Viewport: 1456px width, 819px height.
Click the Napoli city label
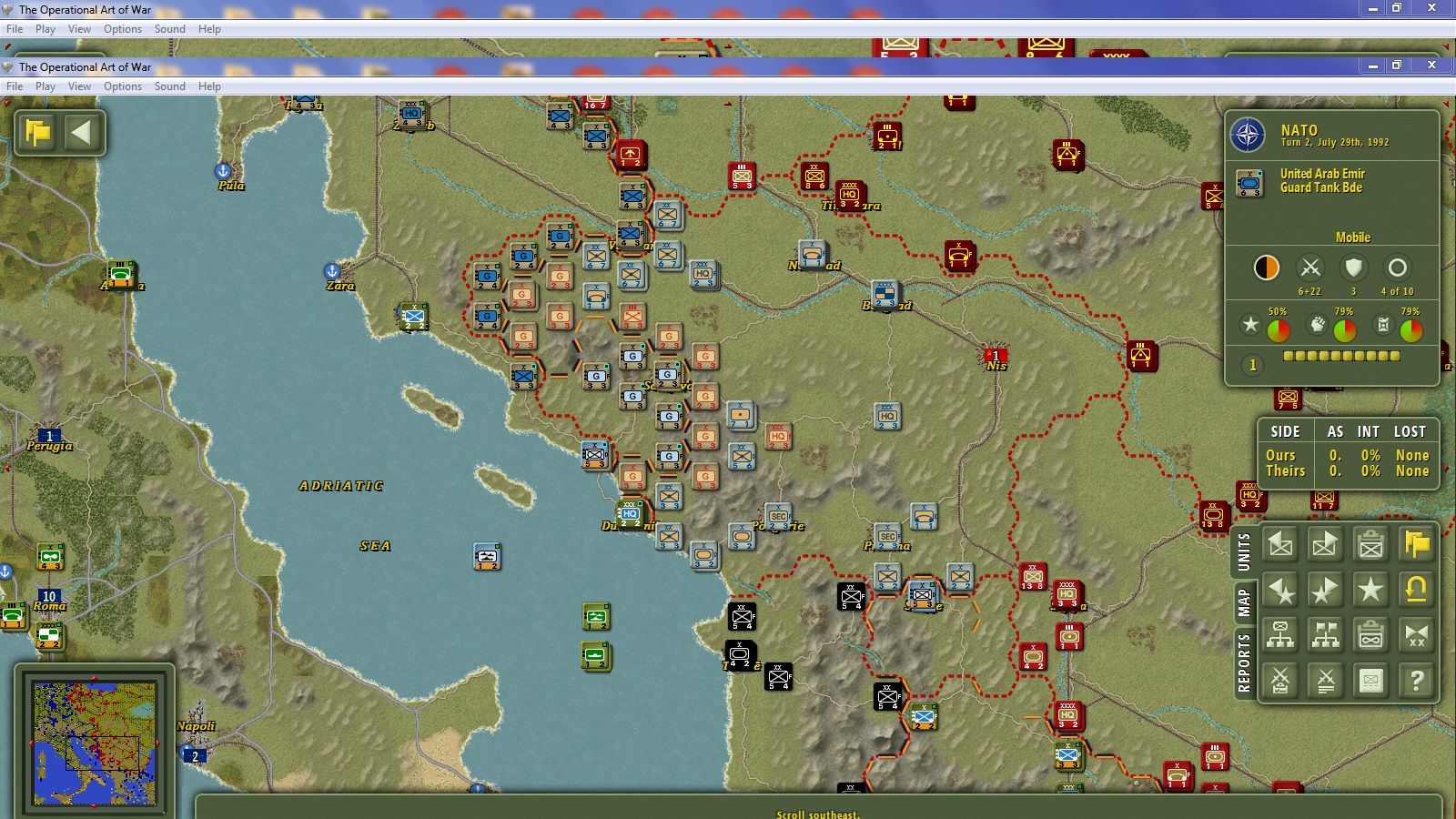click(x=196, y=726)
